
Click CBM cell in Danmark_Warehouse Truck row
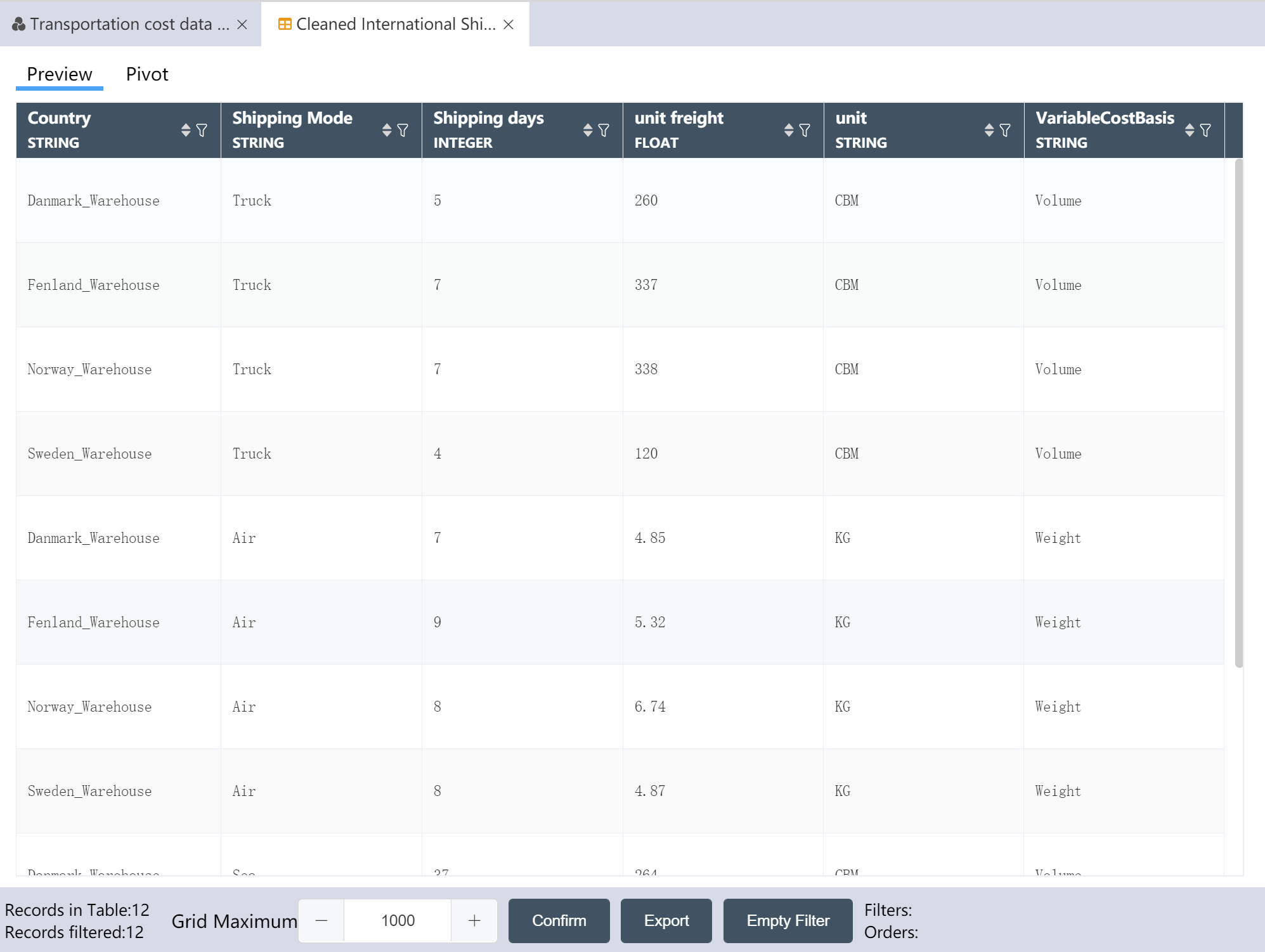[x=924, y=200]
